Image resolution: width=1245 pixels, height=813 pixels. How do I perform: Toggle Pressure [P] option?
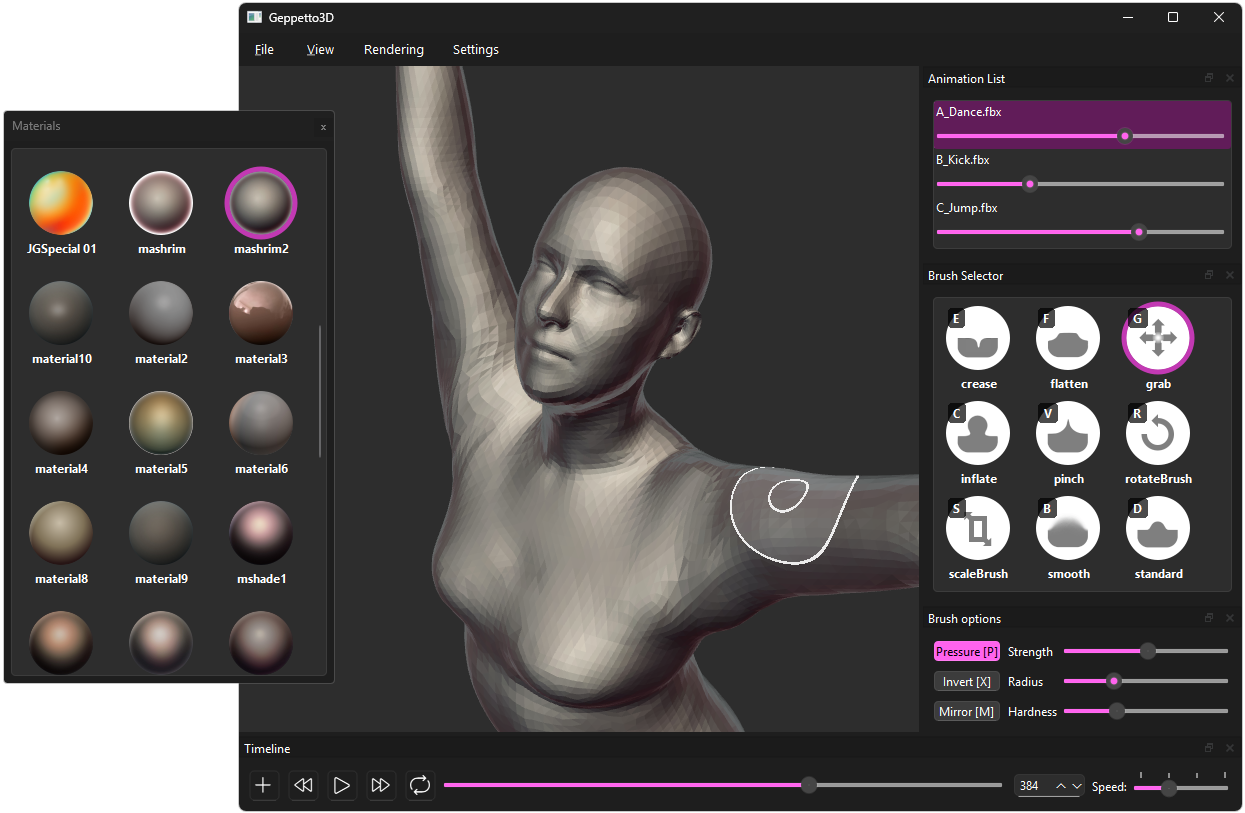click(967, 651)
